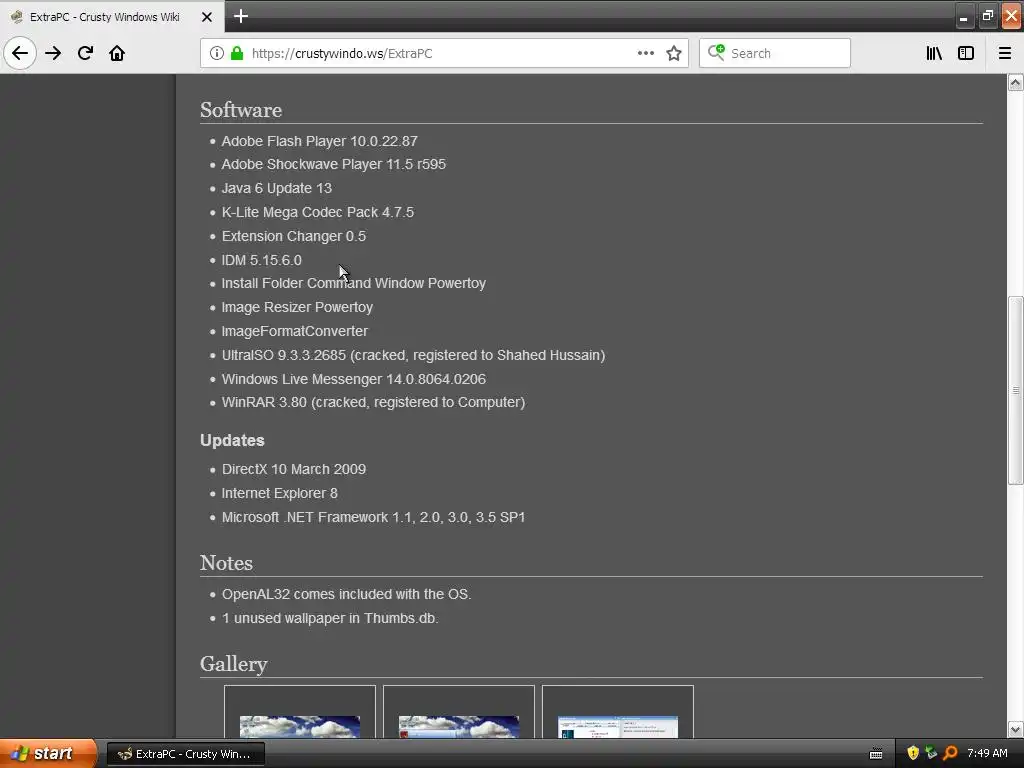1024x768 pixels.
Task: Open the browser home page
Action: click(x=117, y=54)
